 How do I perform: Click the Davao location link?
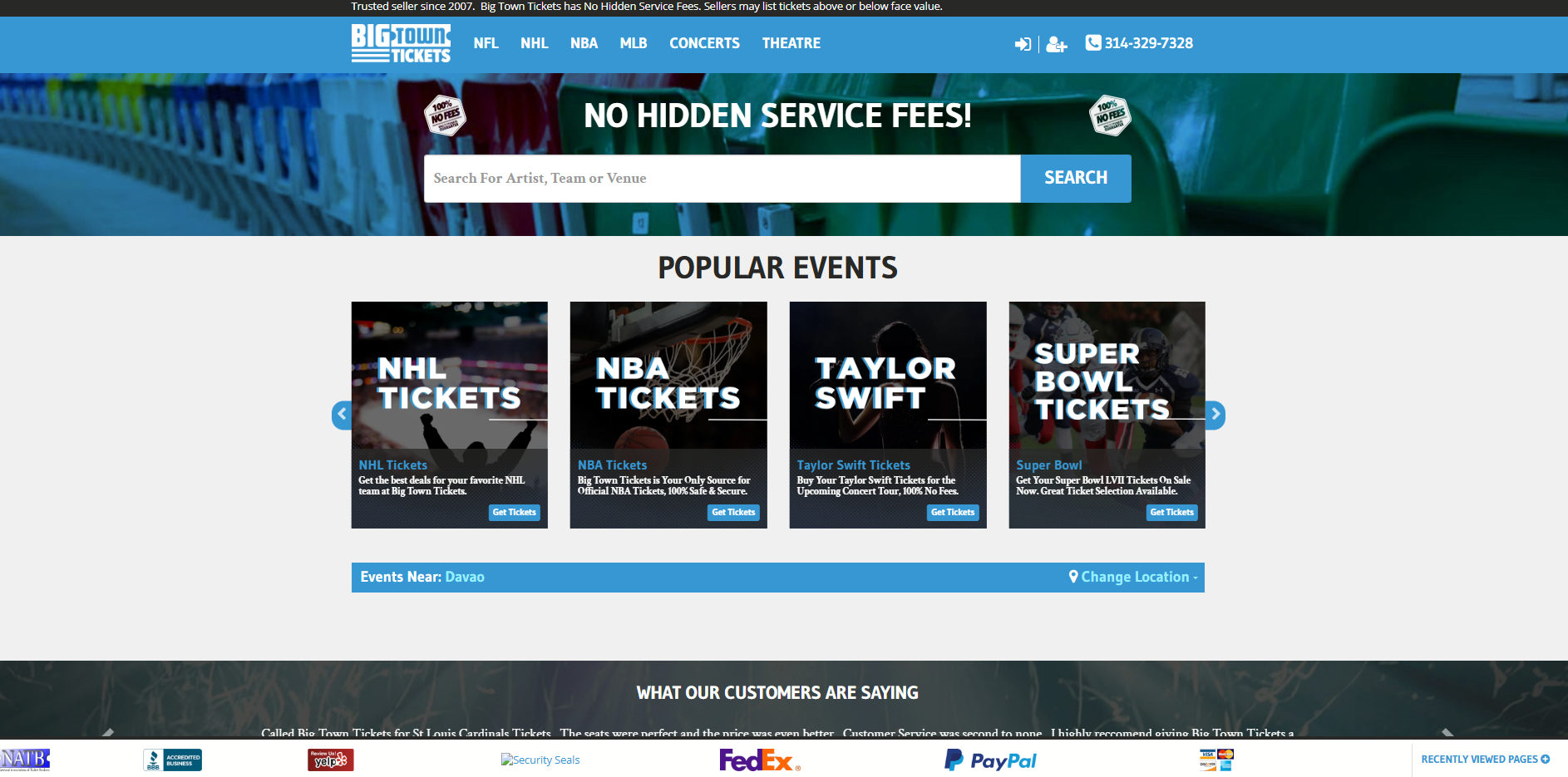465,577
